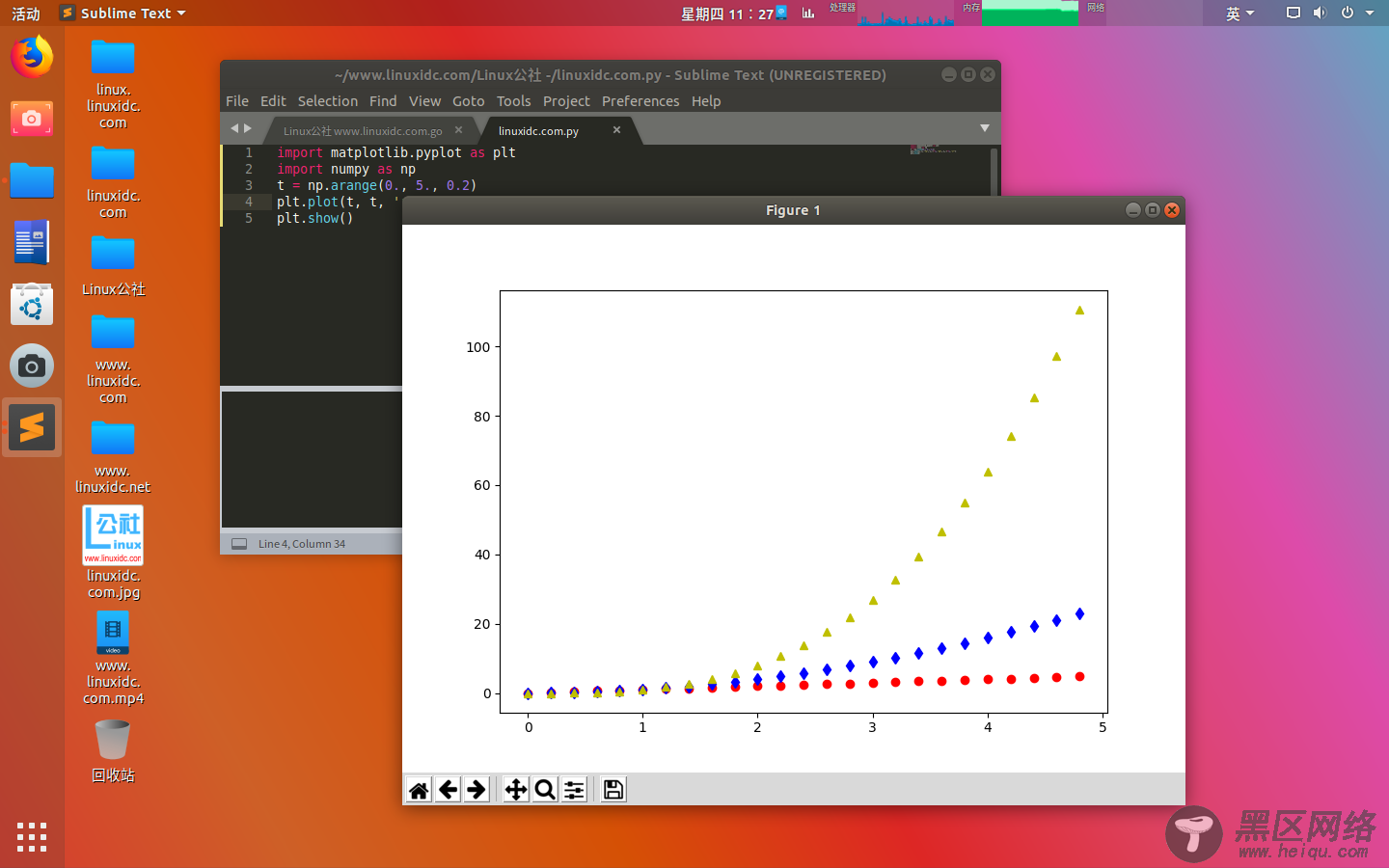Open www.linuxidc.com.mp4 video file
Viewport: 1389px width, 868px height.
[x=113, y=660]
